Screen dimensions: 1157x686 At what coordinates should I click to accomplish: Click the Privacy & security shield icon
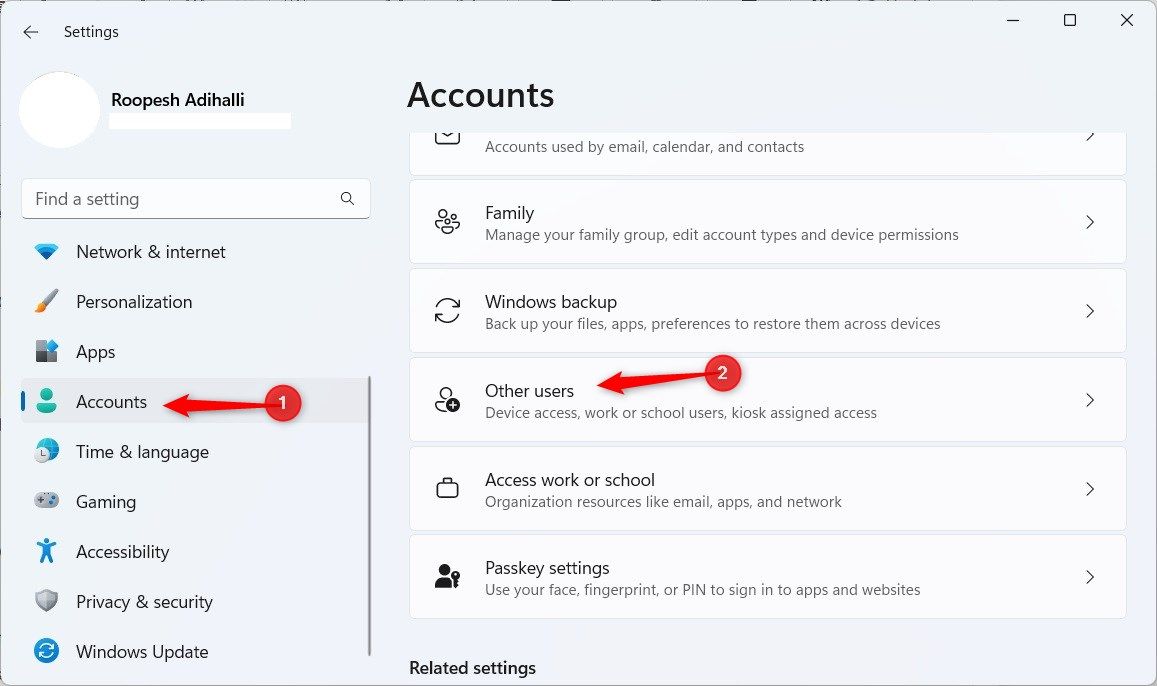[x=46, y=601]
